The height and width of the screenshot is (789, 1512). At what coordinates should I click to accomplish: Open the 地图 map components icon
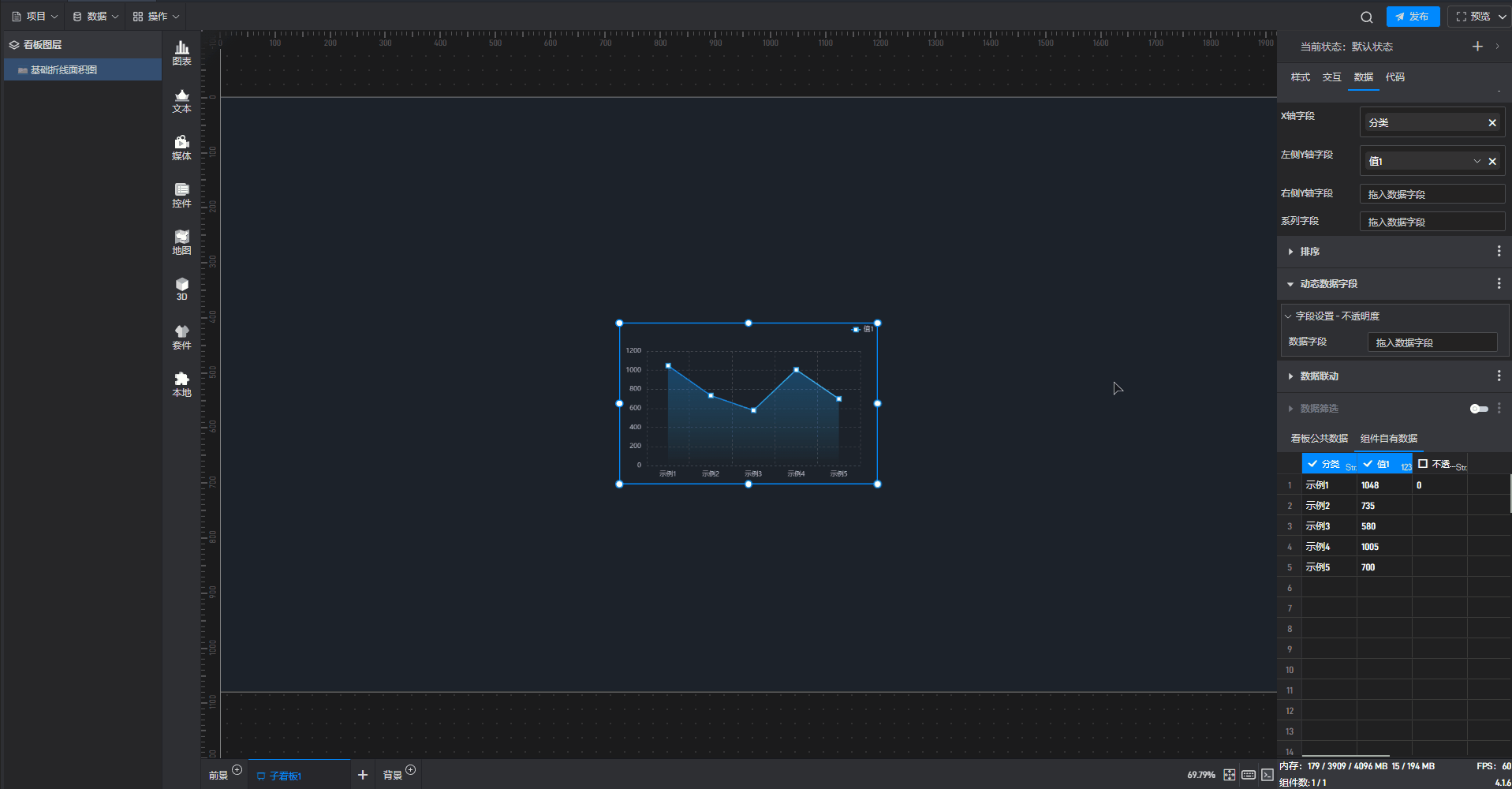pyautogui.click(x=181, y=242)
